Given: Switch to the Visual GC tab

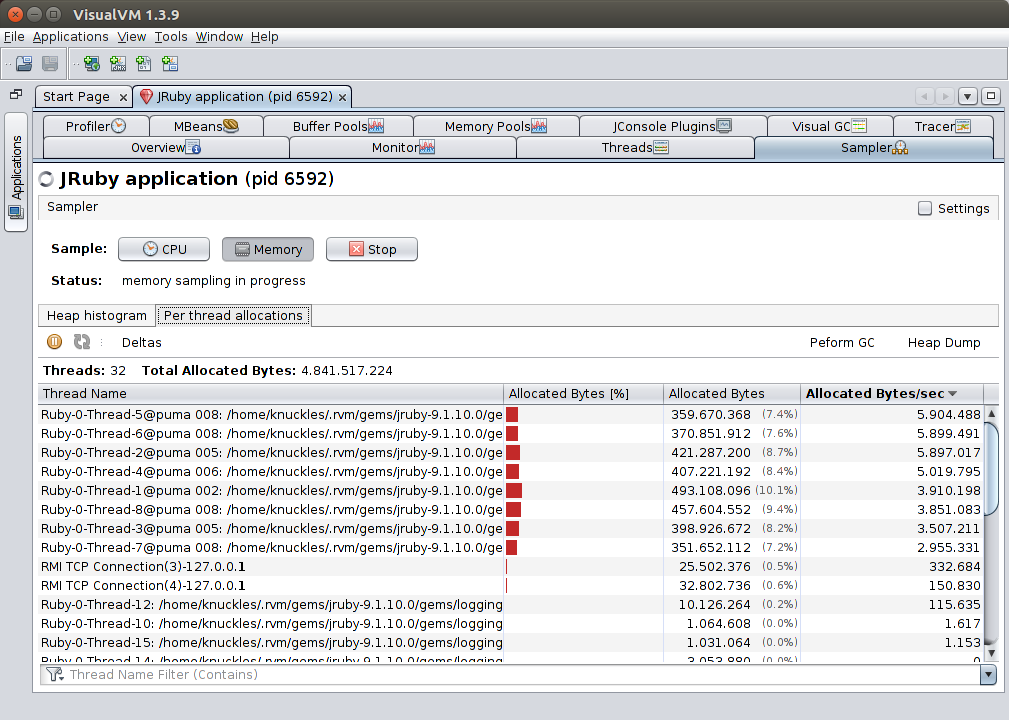Looking at the screenshot, I should (x=829, y=126).
